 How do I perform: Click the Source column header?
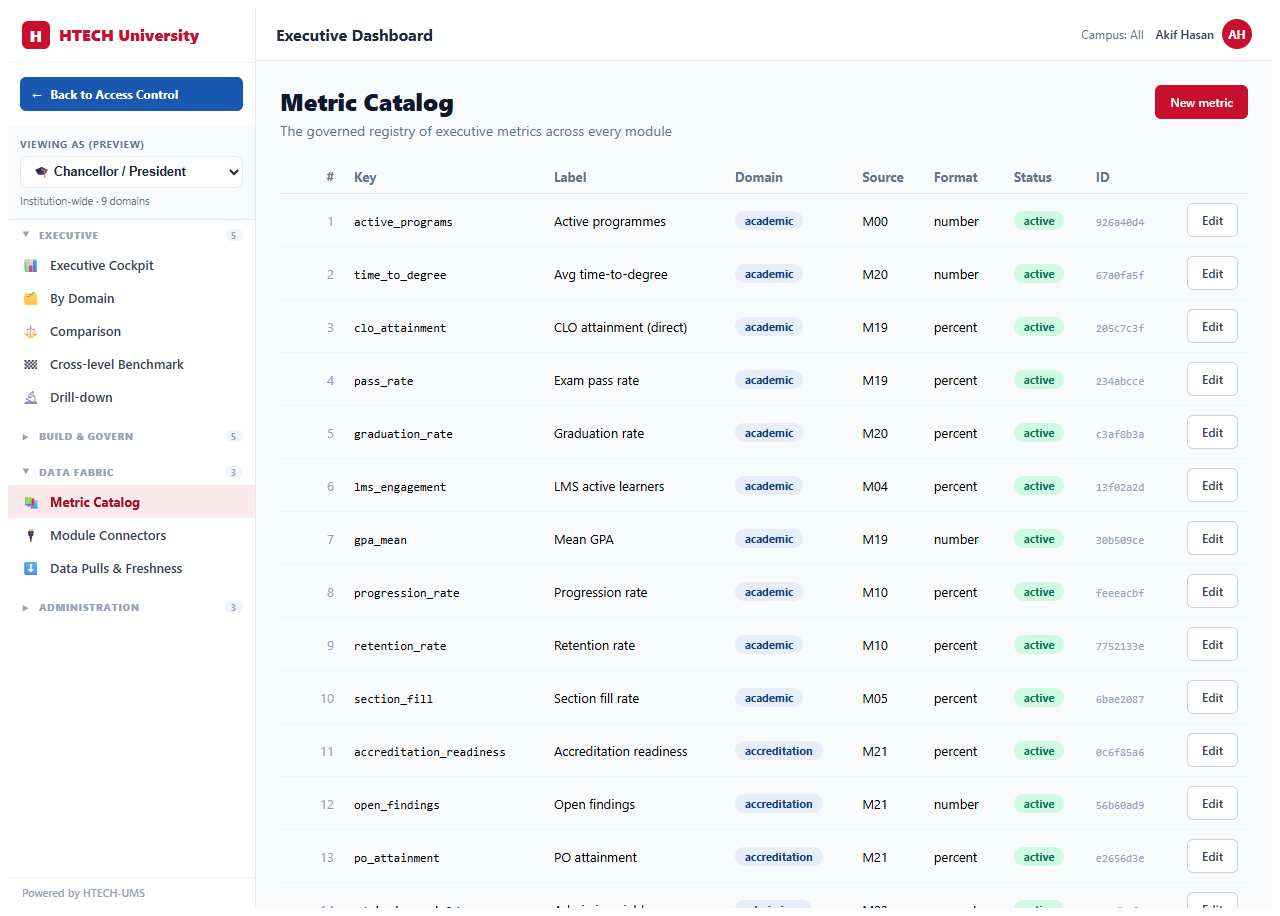pos(883,177)
